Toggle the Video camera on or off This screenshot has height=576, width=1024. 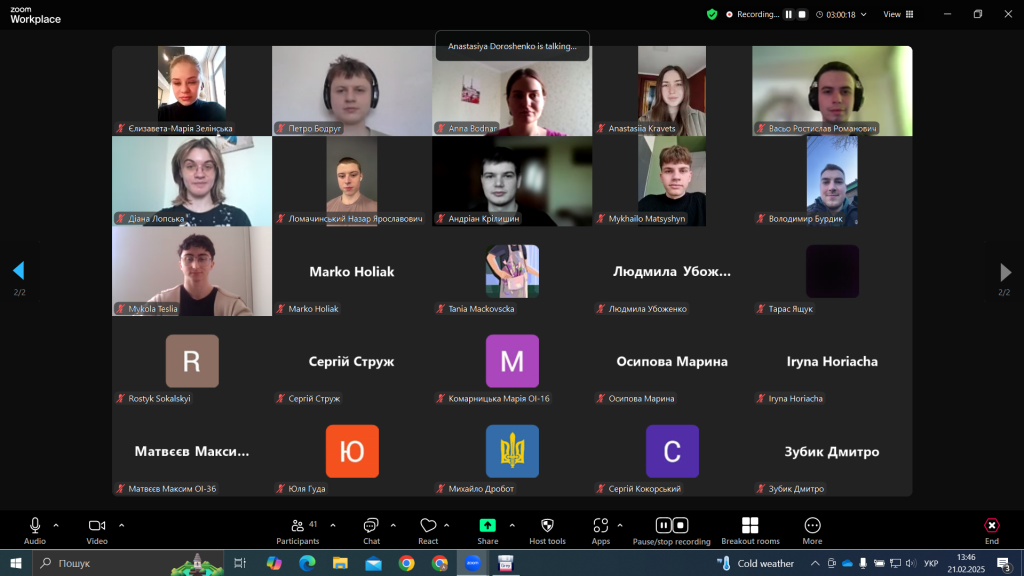tap(97, 527)
